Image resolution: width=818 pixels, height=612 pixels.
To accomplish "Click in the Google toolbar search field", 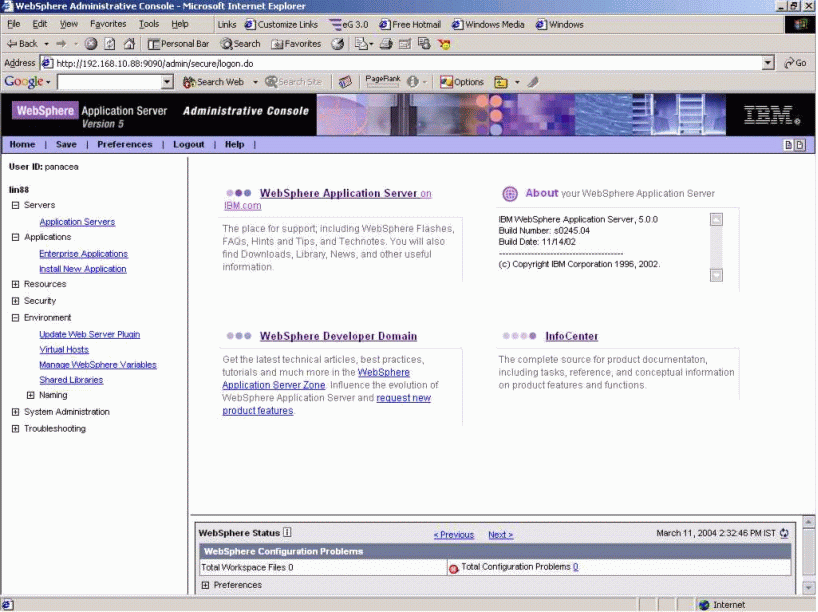I will point(110,82).
